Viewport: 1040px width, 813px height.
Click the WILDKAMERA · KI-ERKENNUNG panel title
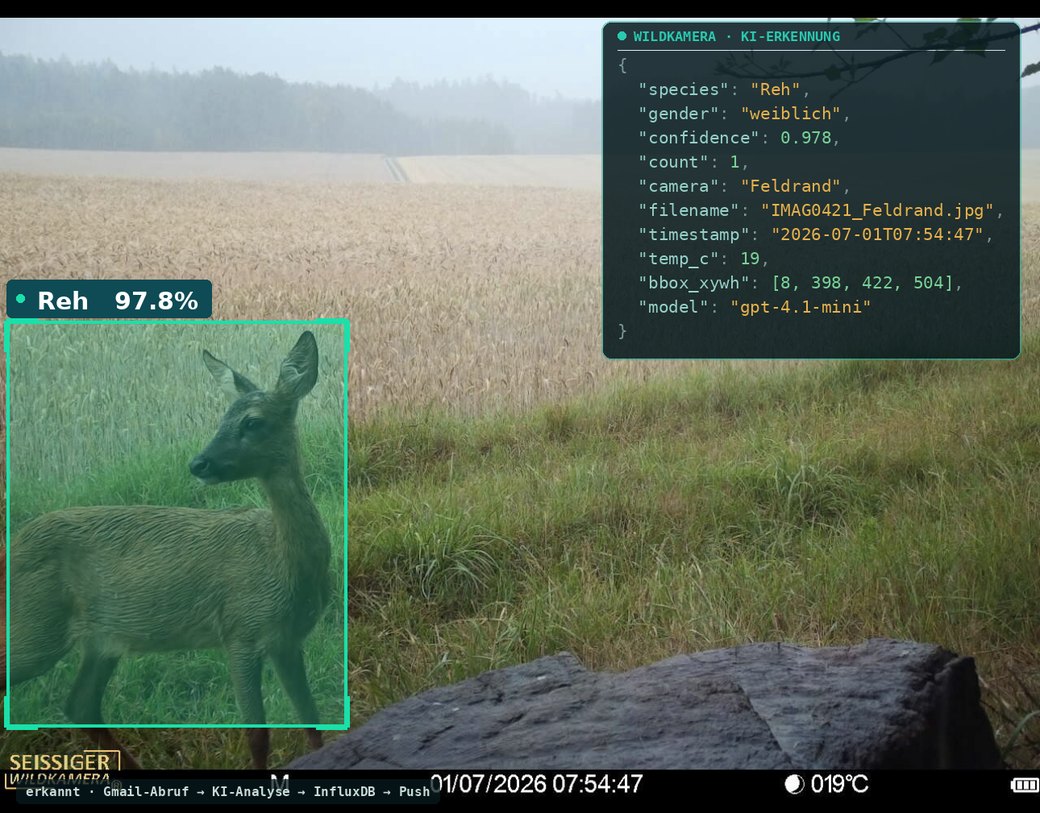(x=736, y=36)
